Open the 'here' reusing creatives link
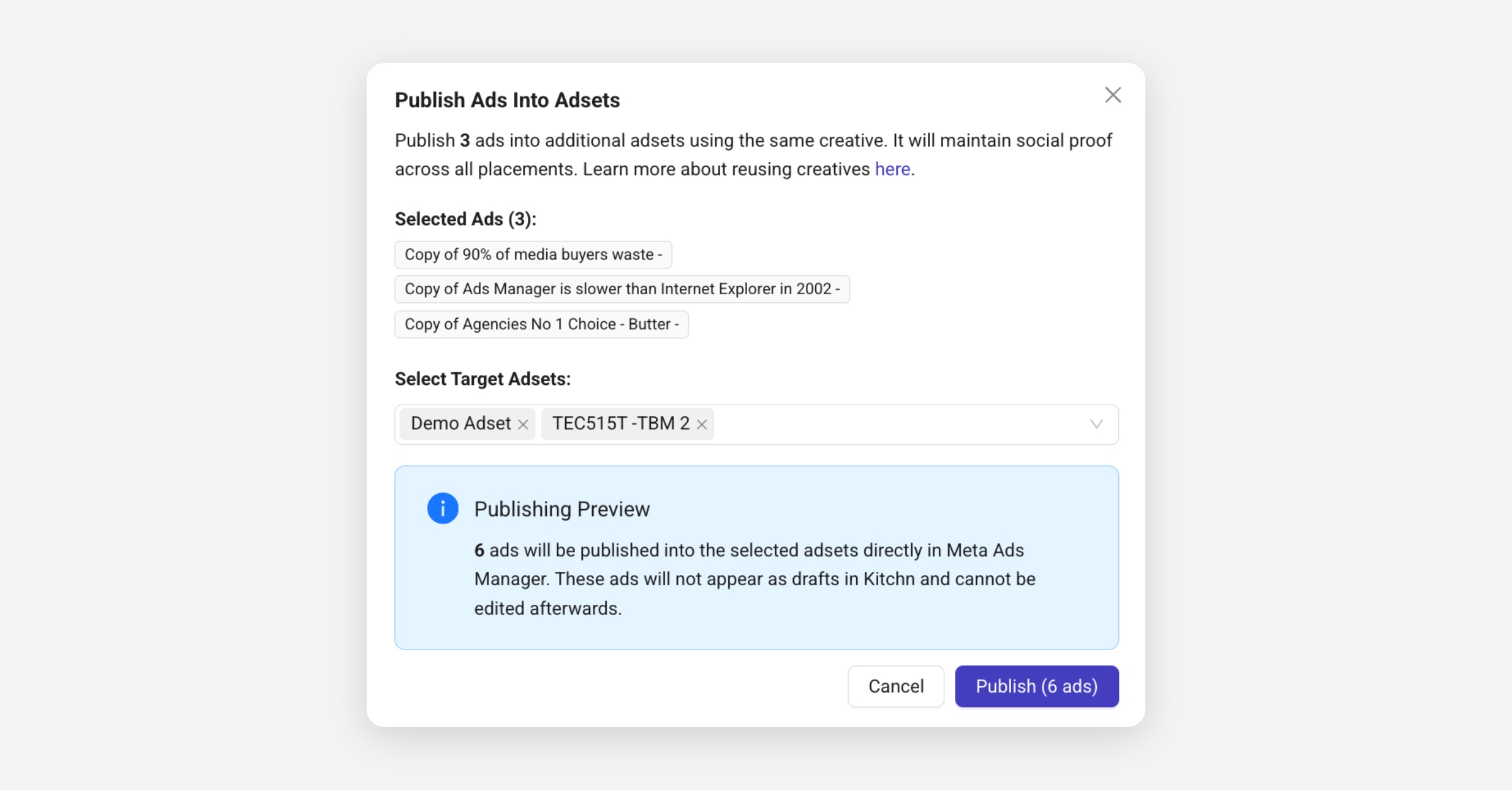Screen dimensions: 1512x790 892,169
